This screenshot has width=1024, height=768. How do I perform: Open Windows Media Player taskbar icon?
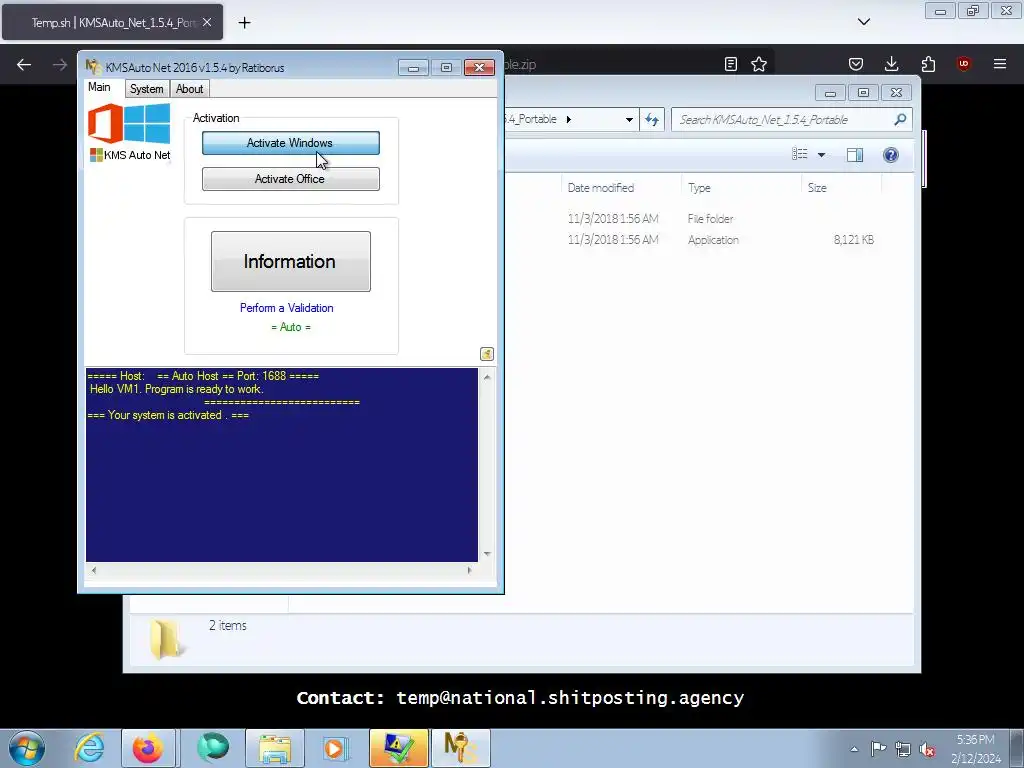[335, 748]
